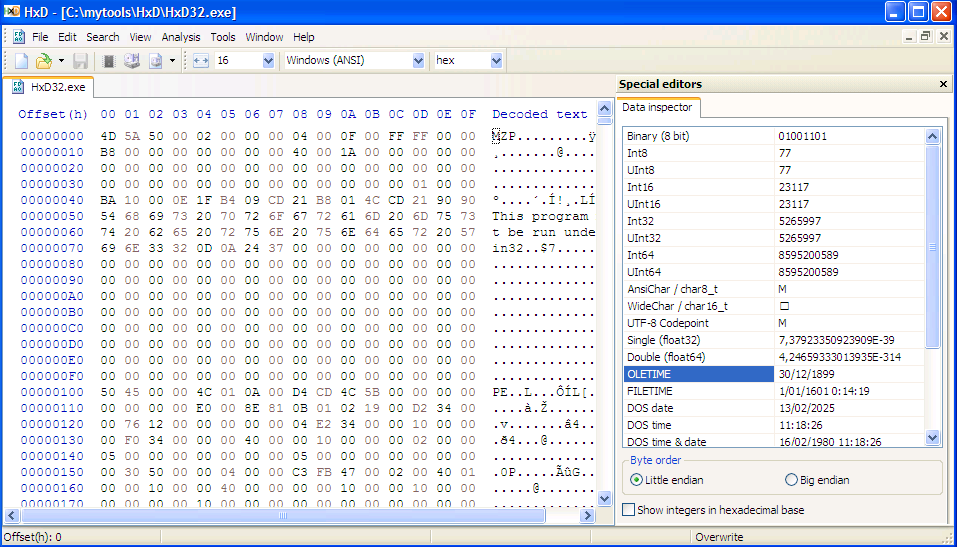The image size is (957, 547).
Task: Click Overwrite mode in status bar
Action: tap(719, 537)
